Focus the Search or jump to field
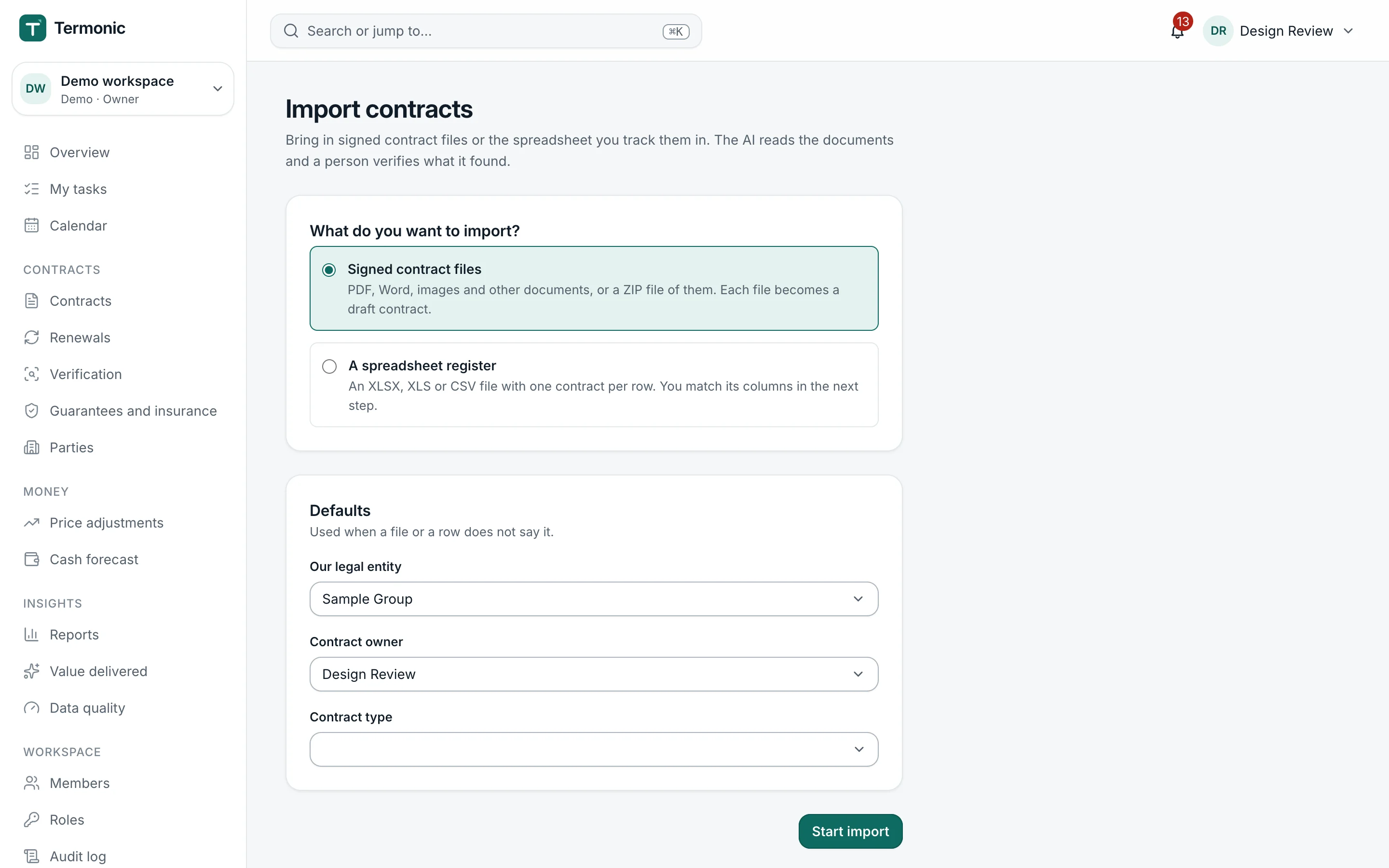 pyautogui.click(x=486, y=31)
